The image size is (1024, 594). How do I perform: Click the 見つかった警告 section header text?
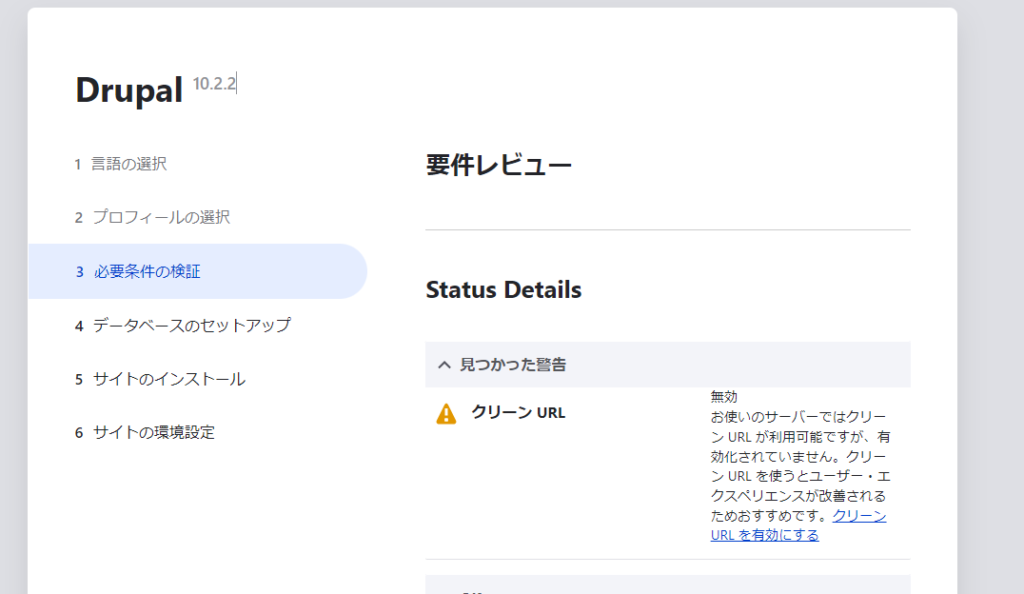click(x=513, y=365)
